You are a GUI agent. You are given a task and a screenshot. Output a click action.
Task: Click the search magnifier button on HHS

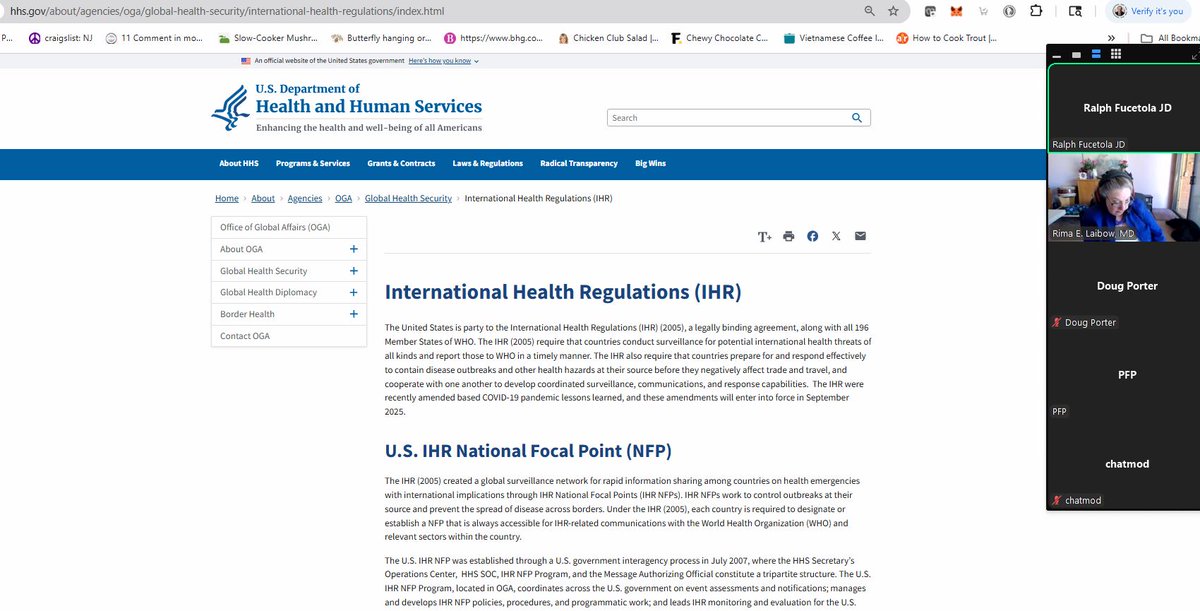pyautogui.click(x=857, y=117)
